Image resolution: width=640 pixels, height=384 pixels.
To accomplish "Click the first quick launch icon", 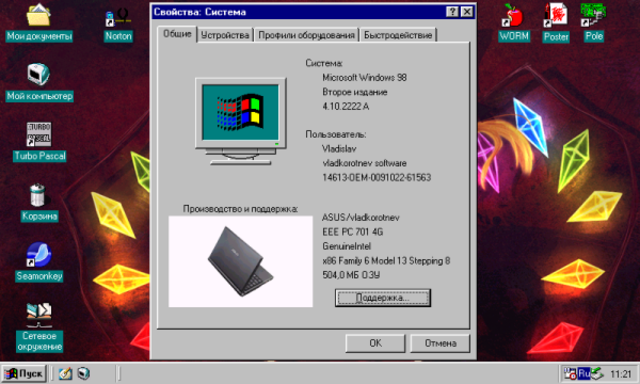I will (65, 373).
